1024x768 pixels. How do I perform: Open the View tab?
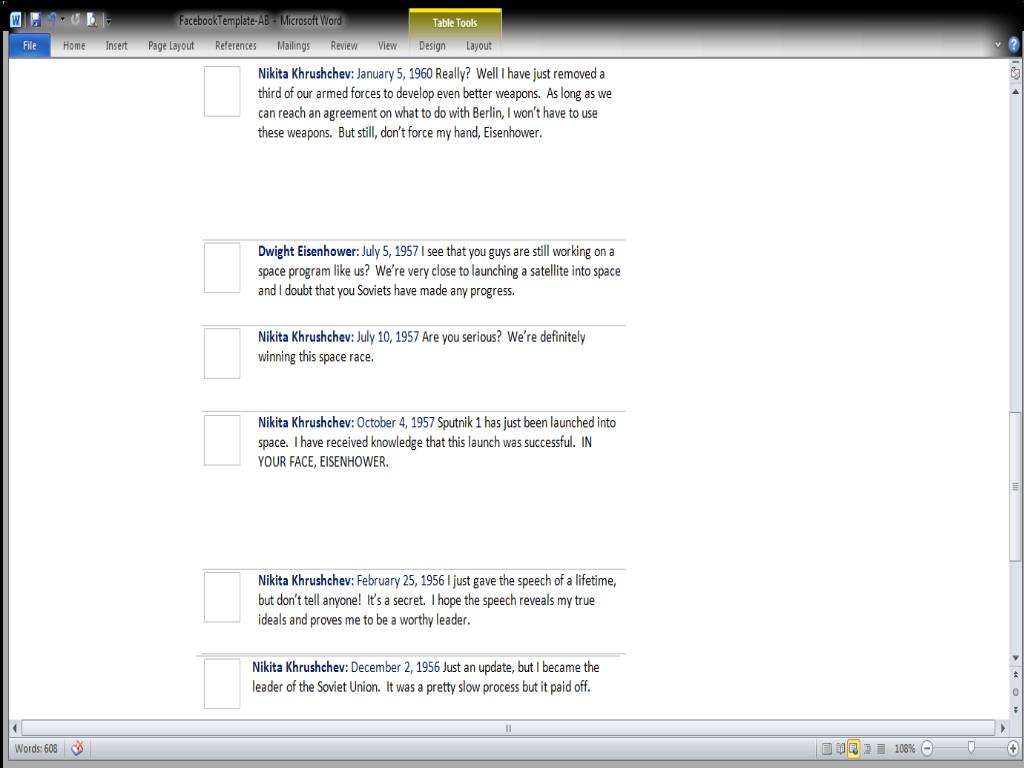387,46
